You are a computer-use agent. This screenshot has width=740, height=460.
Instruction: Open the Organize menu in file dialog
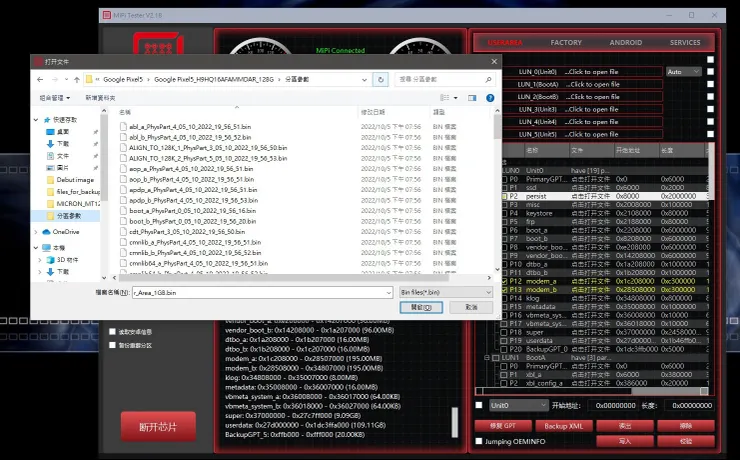(x=55, y=98)
